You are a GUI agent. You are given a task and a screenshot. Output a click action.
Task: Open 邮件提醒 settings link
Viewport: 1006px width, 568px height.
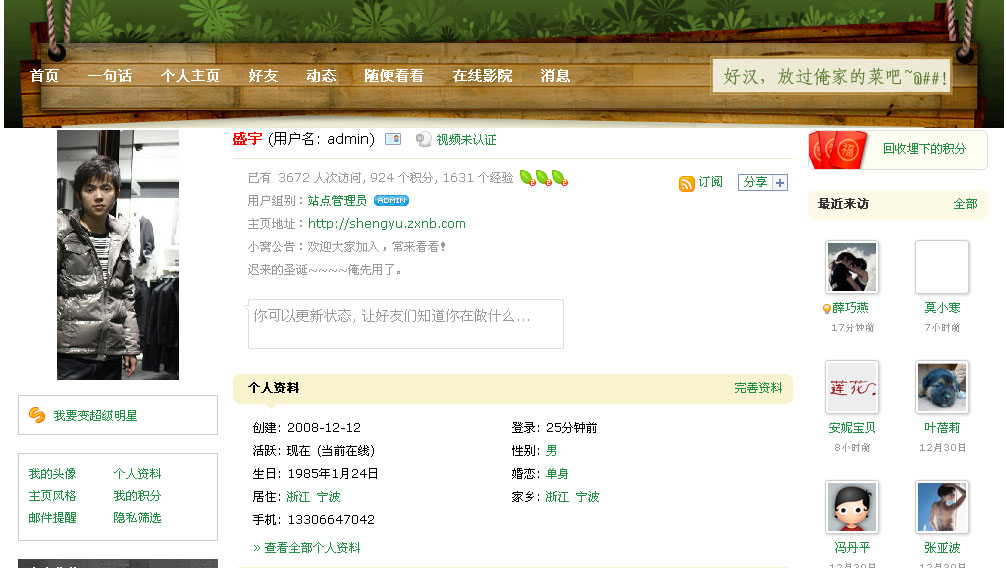pyautogui.click(x=52, y=517)
